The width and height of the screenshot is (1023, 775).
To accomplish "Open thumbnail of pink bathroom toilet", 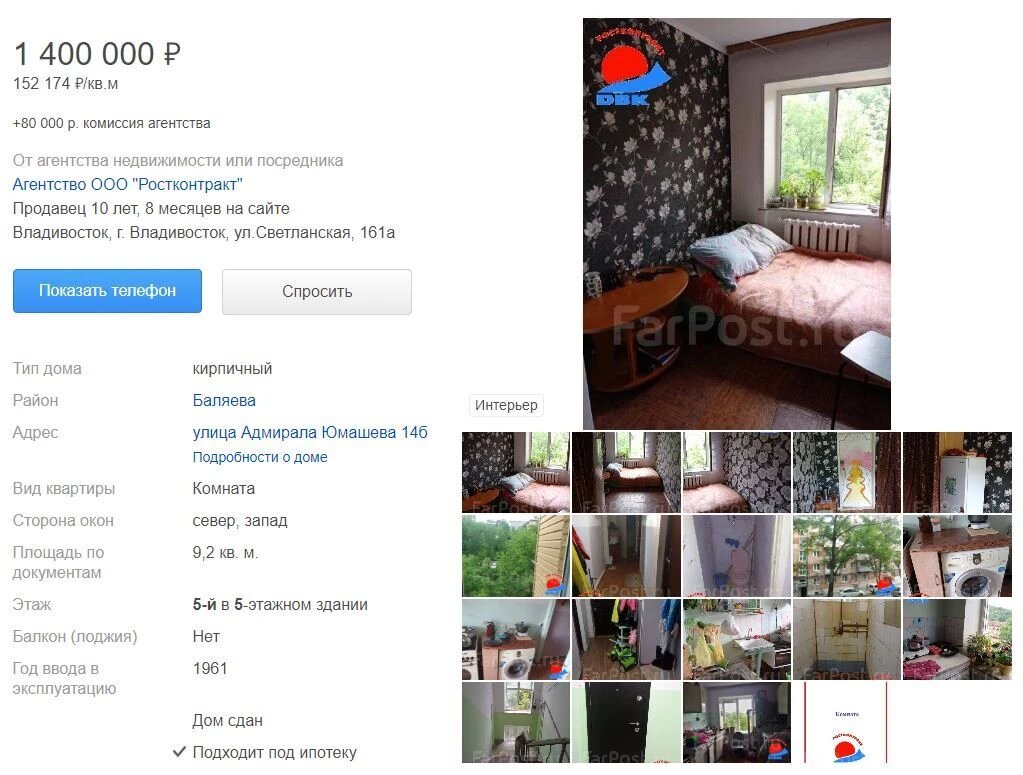I will pyautogui.click(x=737, y=556).
